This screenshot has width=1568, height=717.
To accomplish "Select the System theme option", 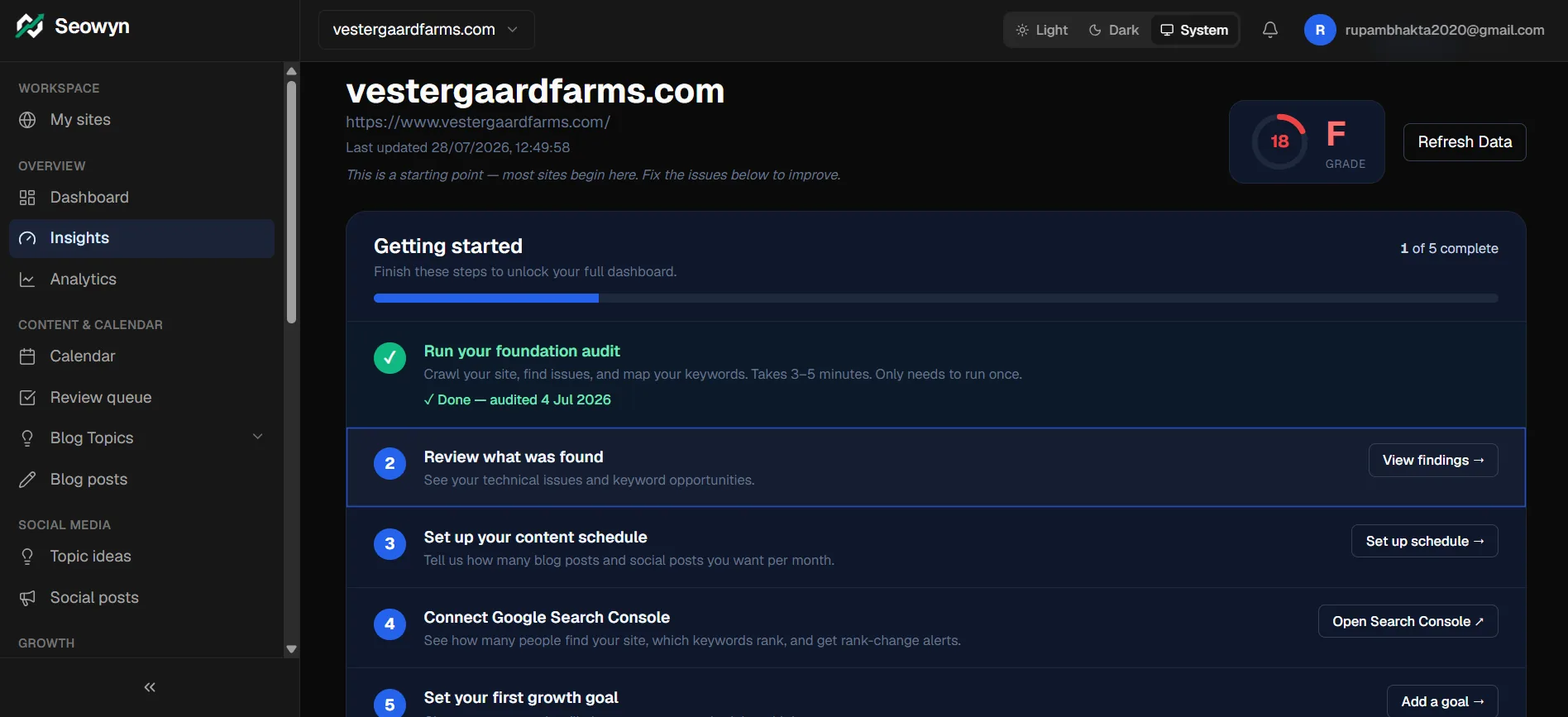I will (x=1194, y=30).
